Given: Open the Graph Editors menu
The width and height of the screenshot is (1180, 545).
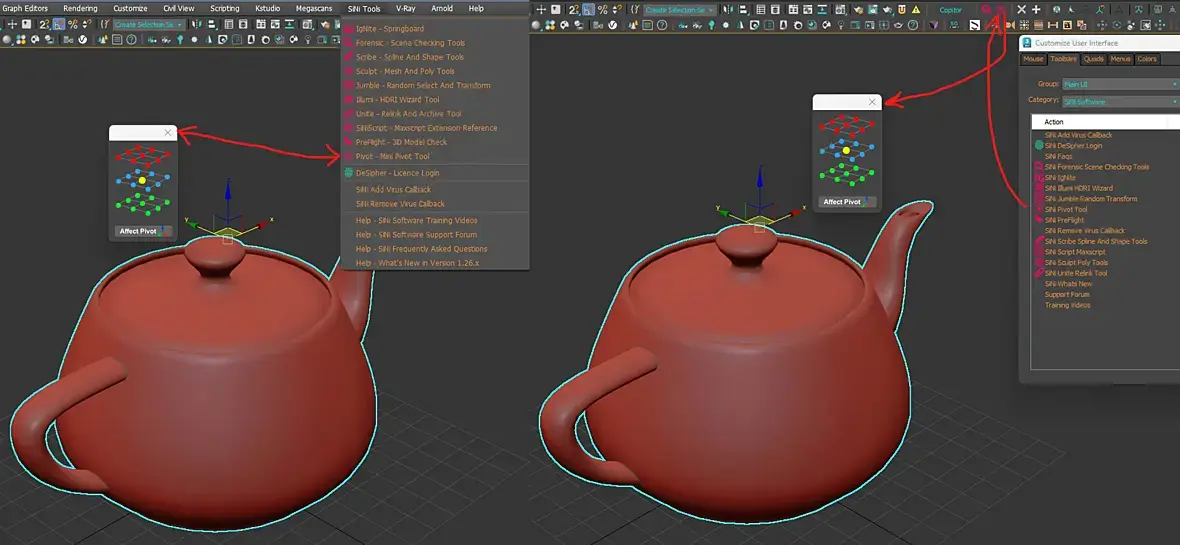Looking at the screenshot, I should click(25, 8).
